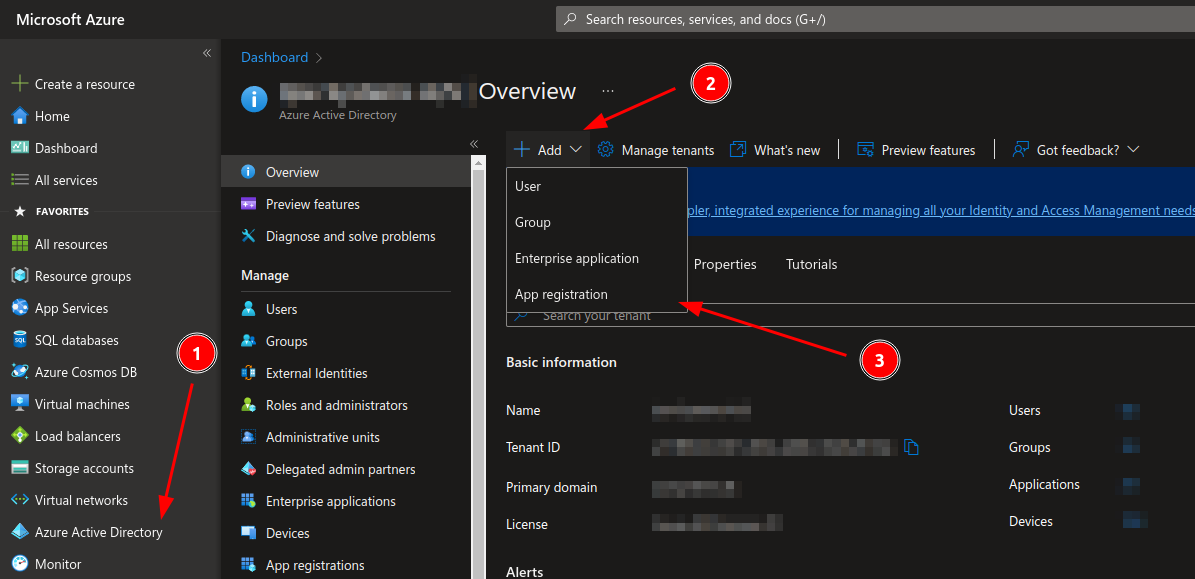Click Preview features toolbar button
Screen dimensions: 1195x579
917,150
